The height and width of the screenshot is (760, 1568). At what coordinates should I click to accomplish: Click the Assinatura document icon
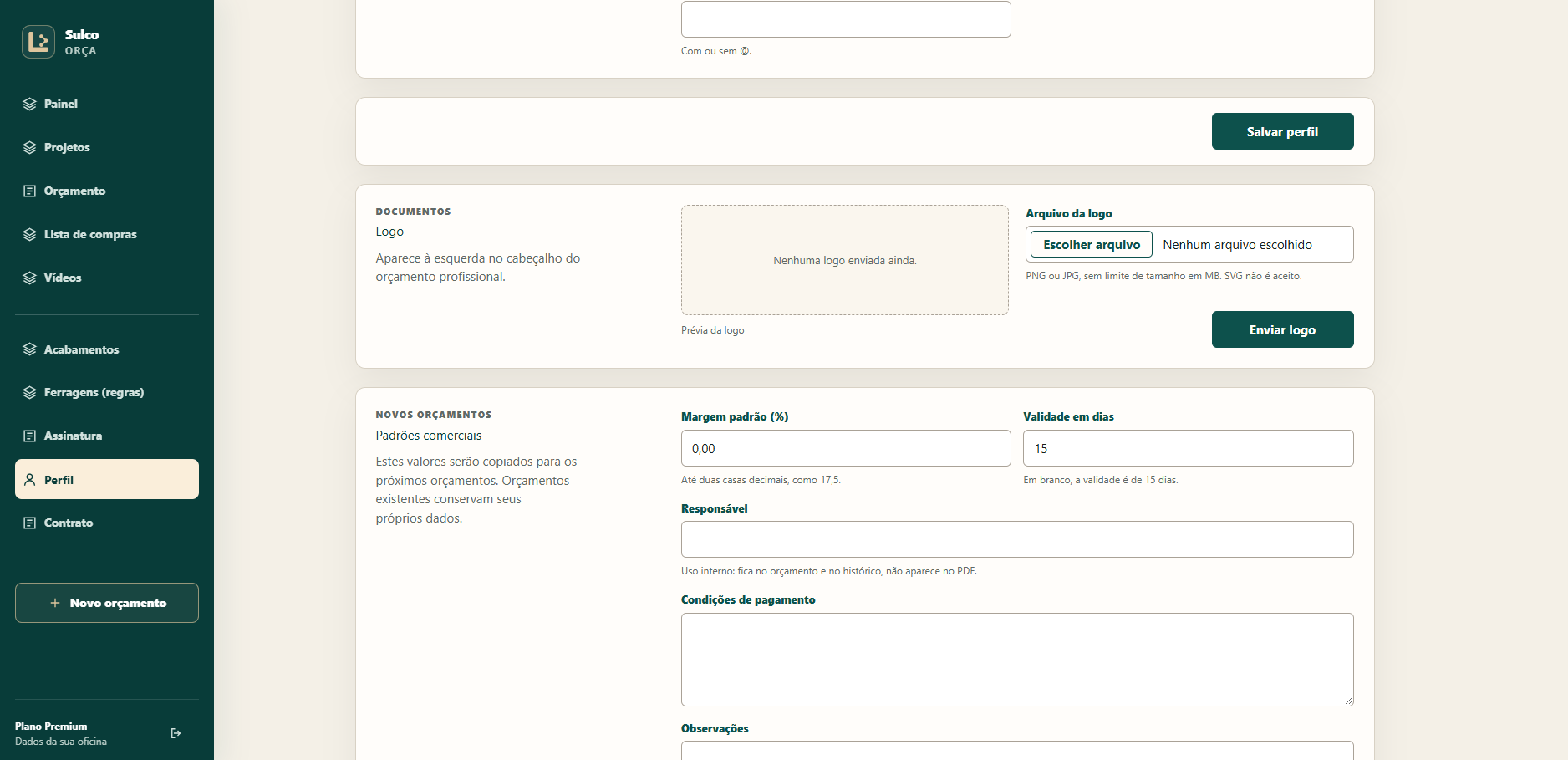[x=30, y=436]
